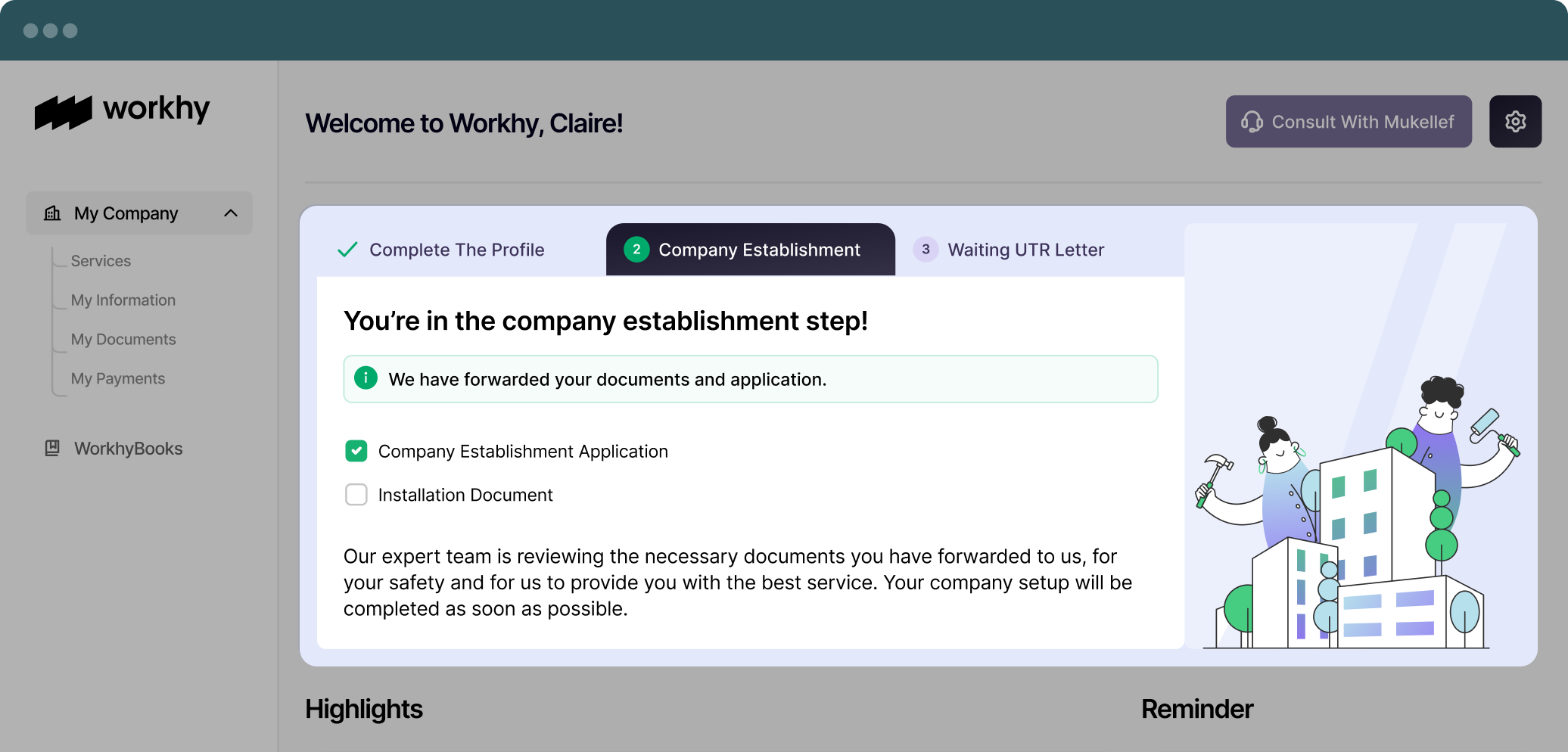This screenshot has height=752, width=1568.
Task: Open Services in the sidebar
Action: (101, 261)
